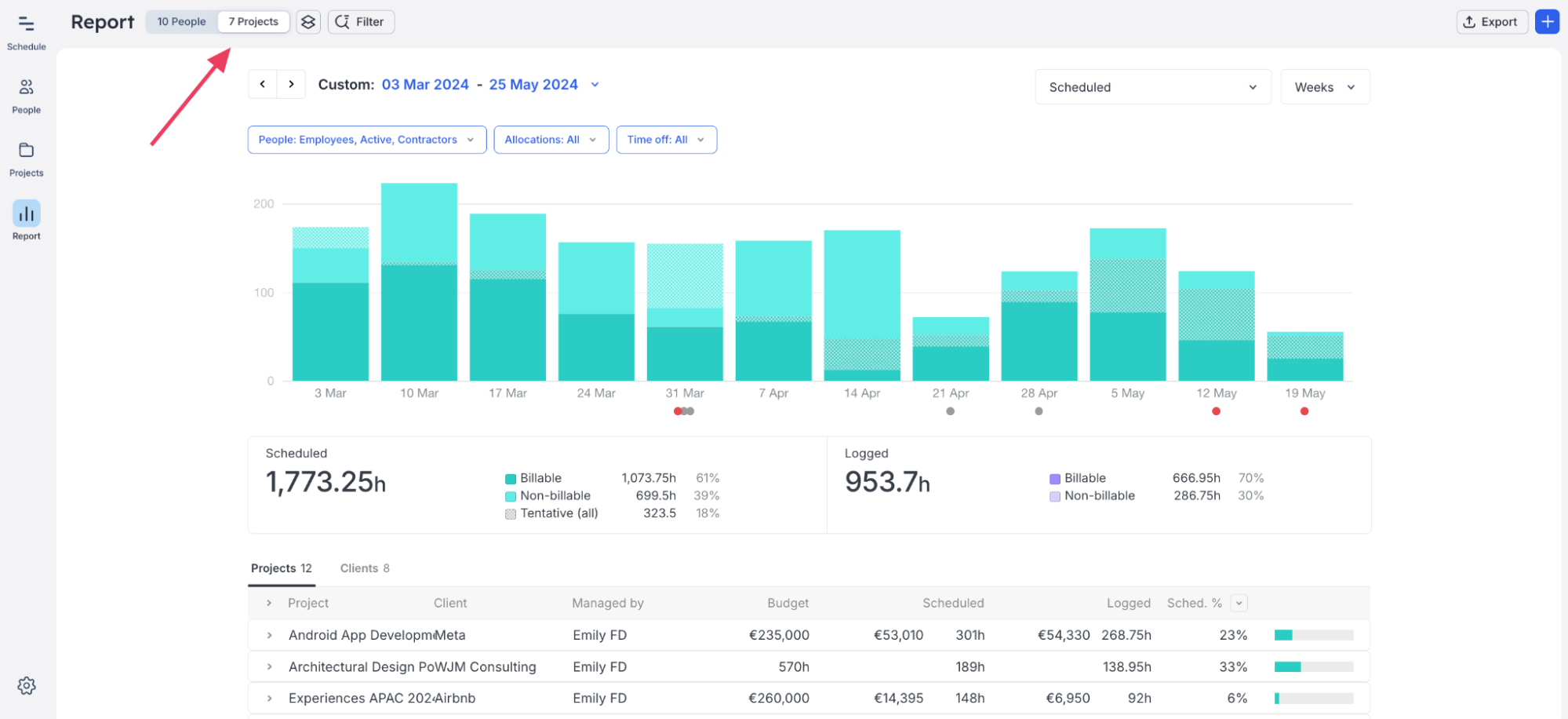Go to previous date range arrow
This screenshot has width=1568, height=719.
click(263, 84)
